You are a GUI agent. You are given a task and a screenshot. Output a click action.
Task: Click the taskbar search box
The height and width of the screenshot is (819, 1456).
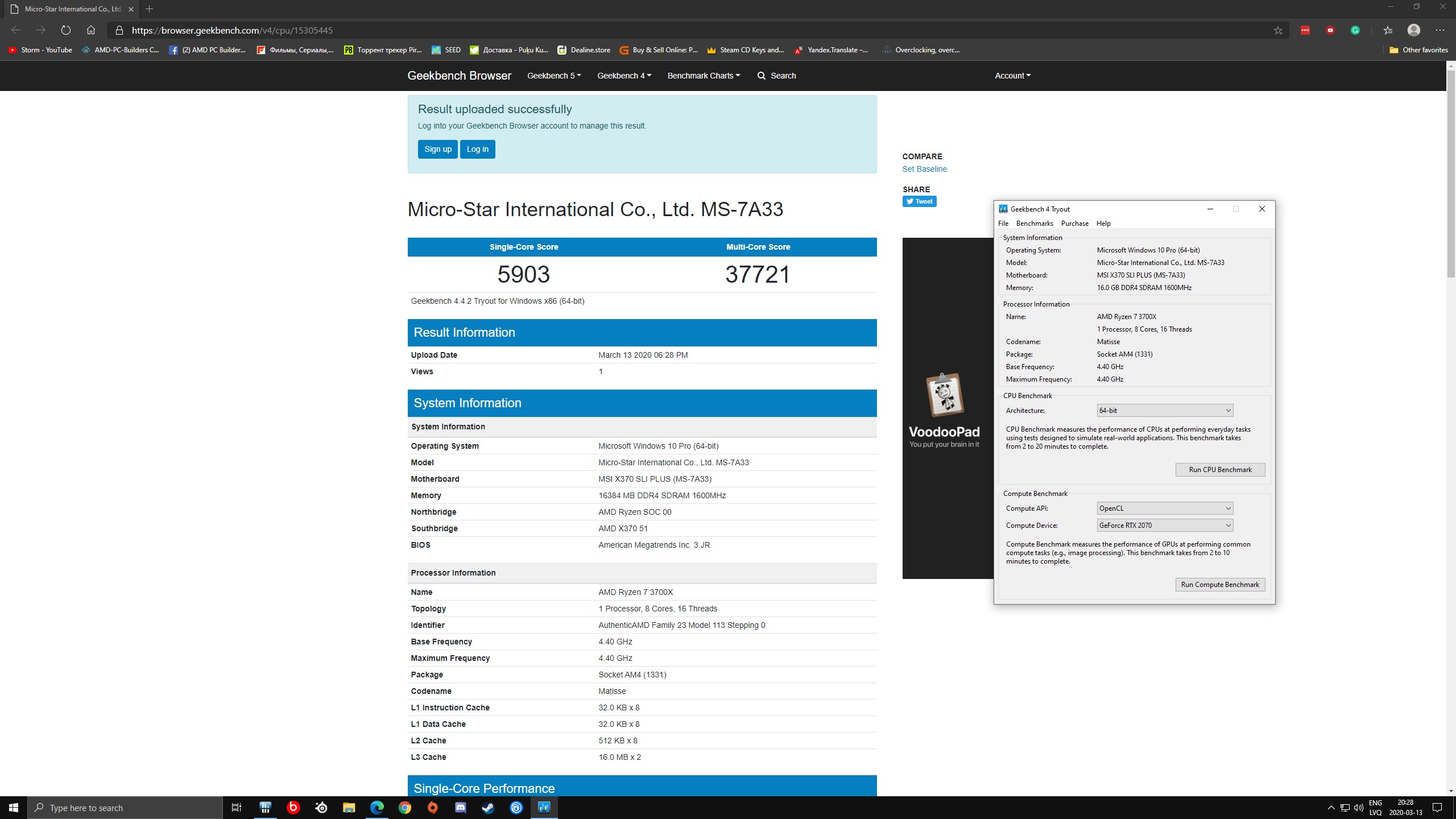click(125, 808)
